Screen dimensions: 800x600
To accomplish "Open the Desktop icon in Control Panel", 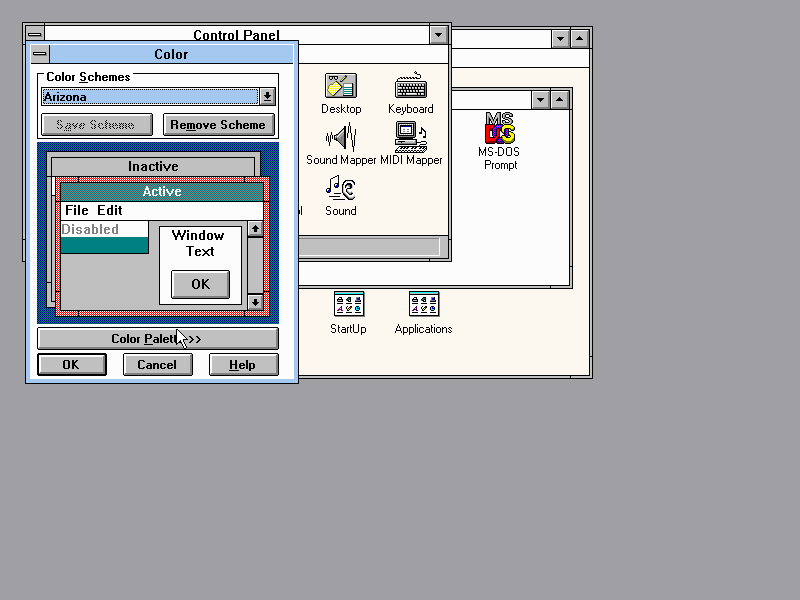I will (341, 87).
